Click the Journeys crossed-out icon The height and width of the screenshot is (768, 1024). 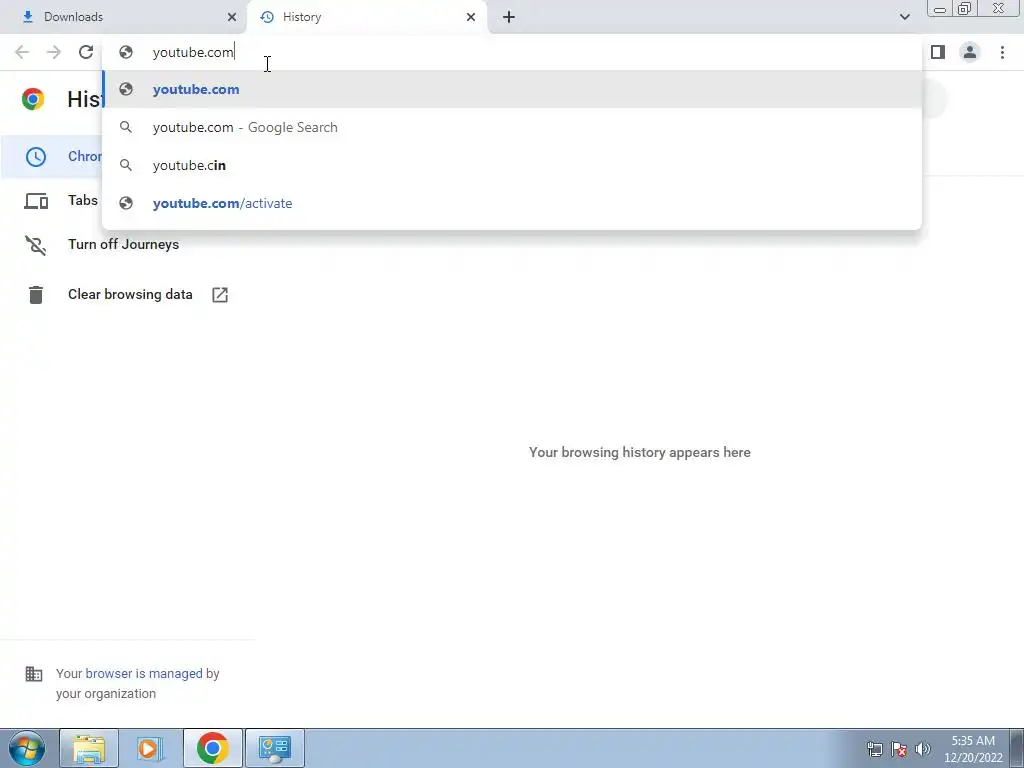(x=36, y=245)
